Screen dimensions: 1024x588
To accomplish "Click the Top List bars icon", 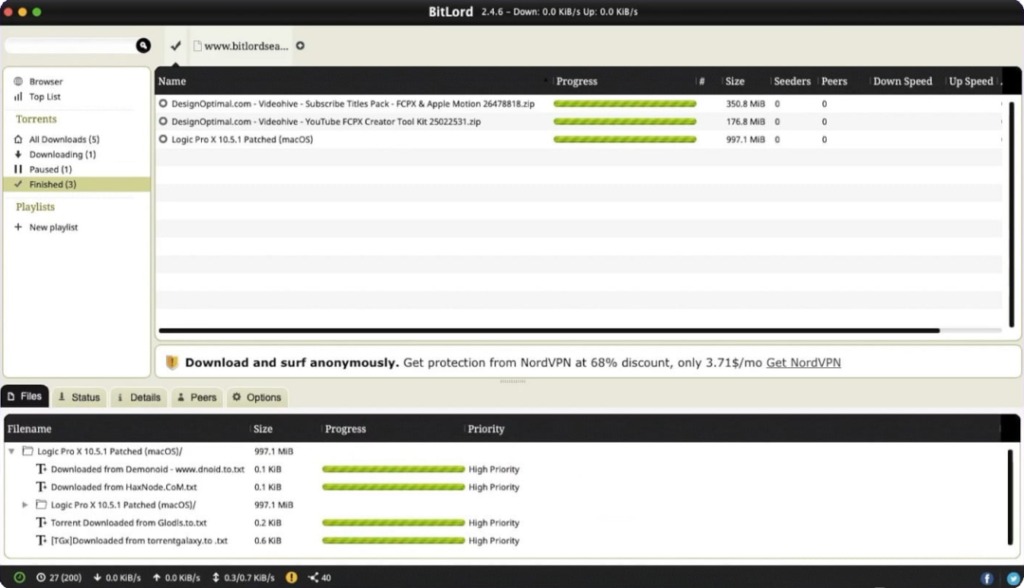I will click(x=18, y=97).
